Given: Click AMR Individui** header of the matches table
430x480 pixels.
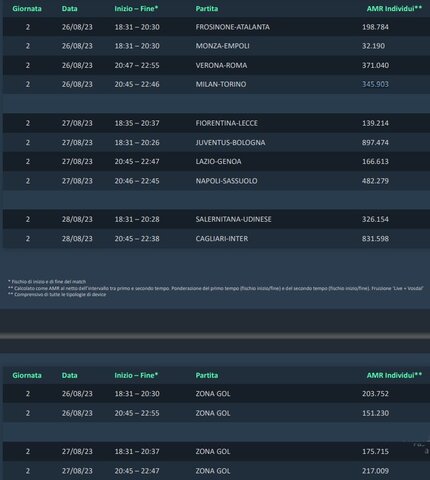Looking at the screenshot, I should coord(394,9).
